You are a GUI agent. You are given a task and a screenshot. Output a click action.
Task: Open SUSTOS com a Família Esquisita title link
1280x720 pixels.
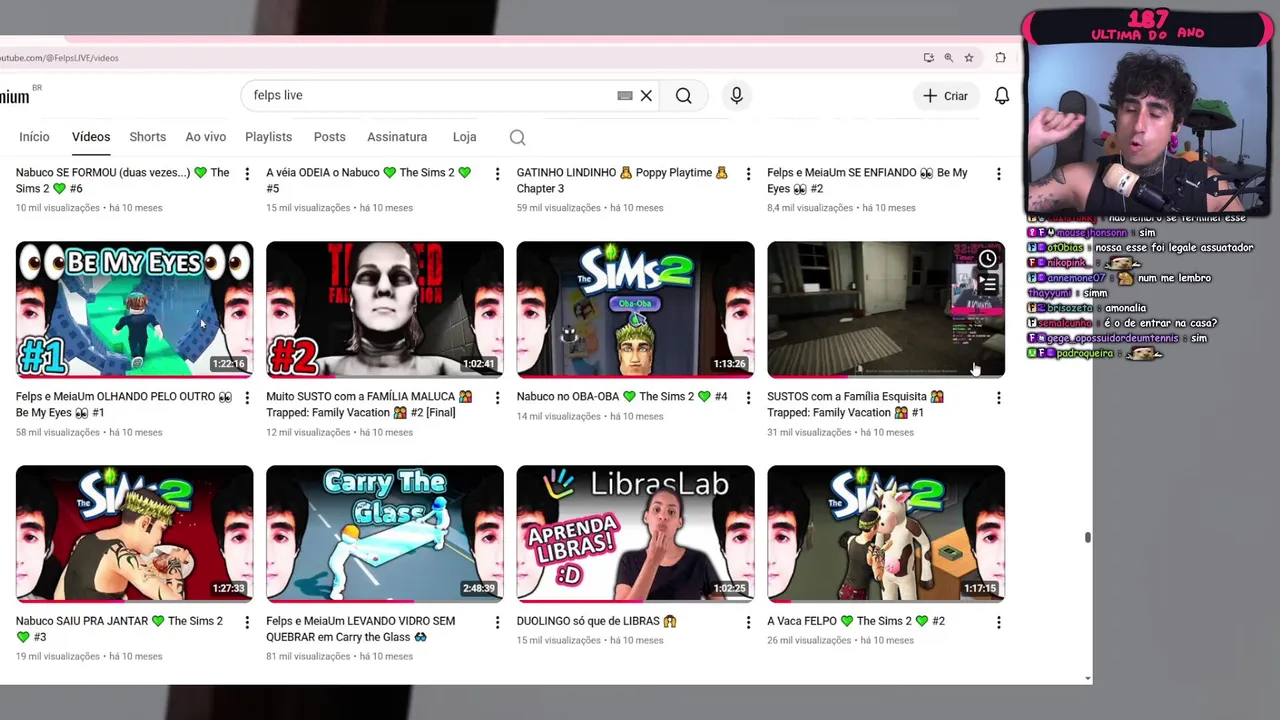click(855, 404)
